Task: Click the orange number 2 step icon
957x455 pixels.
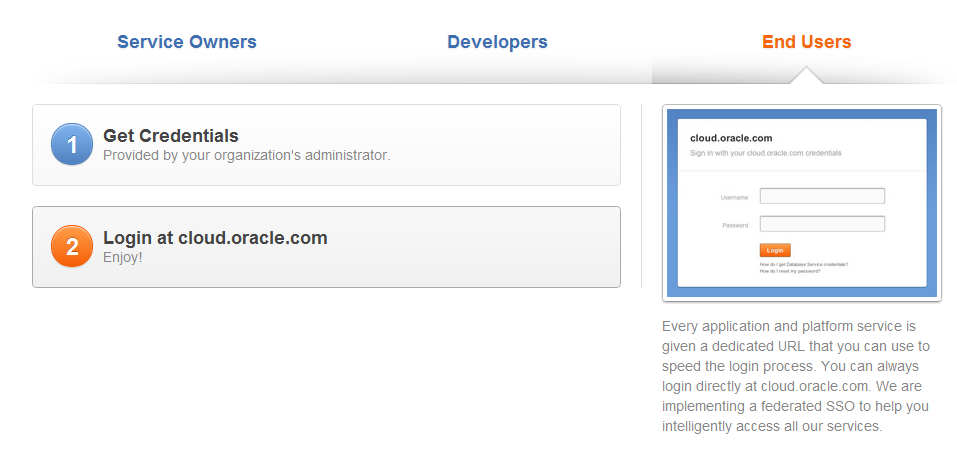Action: (71, 247)
